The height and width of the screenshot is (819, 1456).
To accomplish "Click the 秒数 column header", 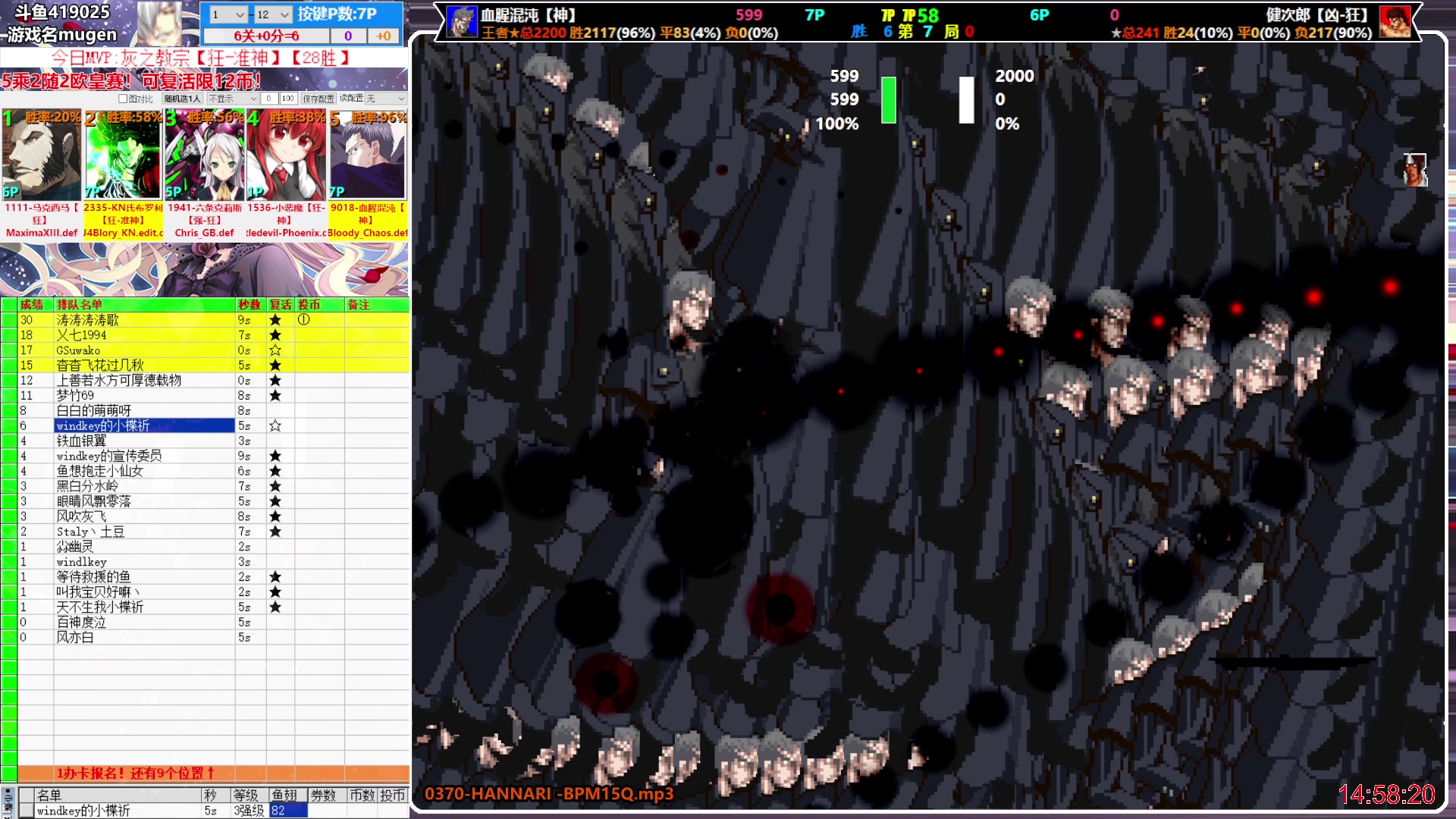I will pyautogui.click(x=249, y=305).
